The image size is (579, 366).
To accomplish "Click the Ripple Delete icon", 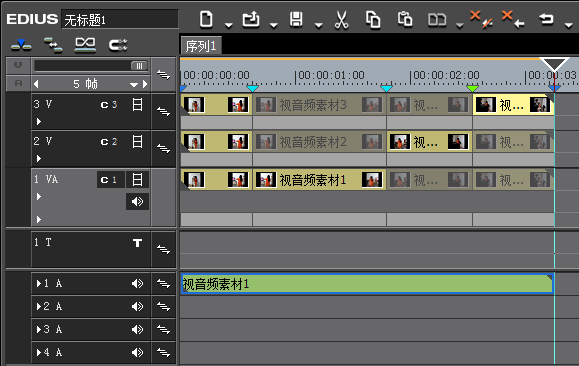I will 513,20.
